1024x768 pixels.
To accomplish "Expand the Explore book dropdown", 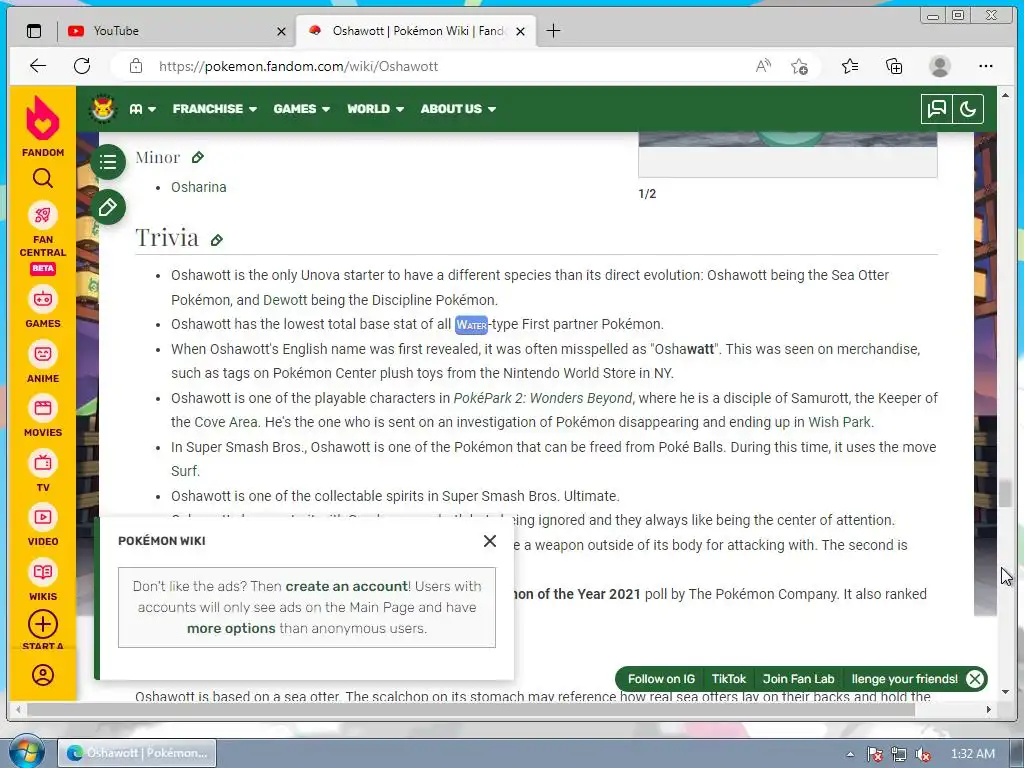I will point(142,109).
